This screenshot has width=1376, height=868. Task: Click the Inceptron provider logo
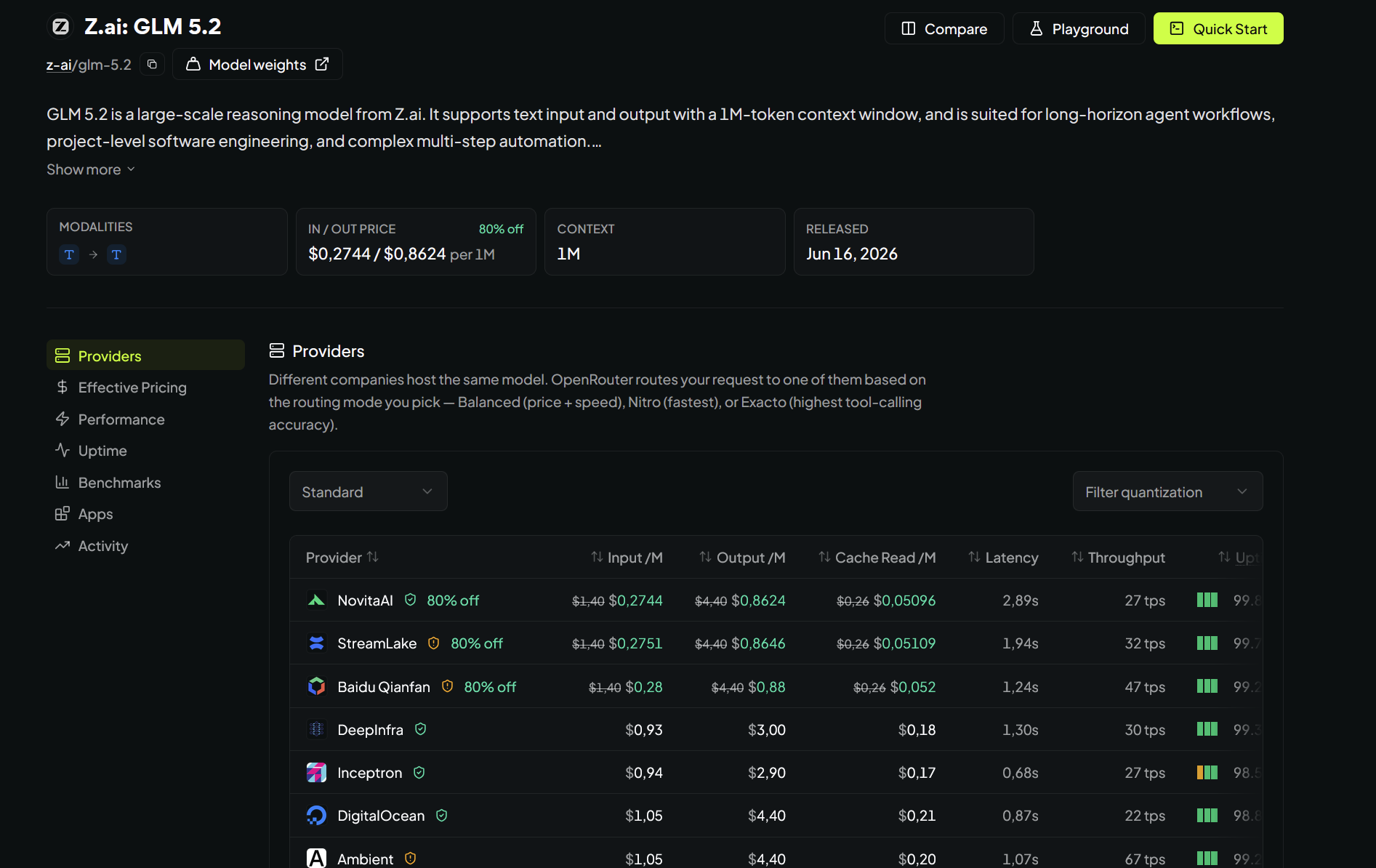click(316, 772)
